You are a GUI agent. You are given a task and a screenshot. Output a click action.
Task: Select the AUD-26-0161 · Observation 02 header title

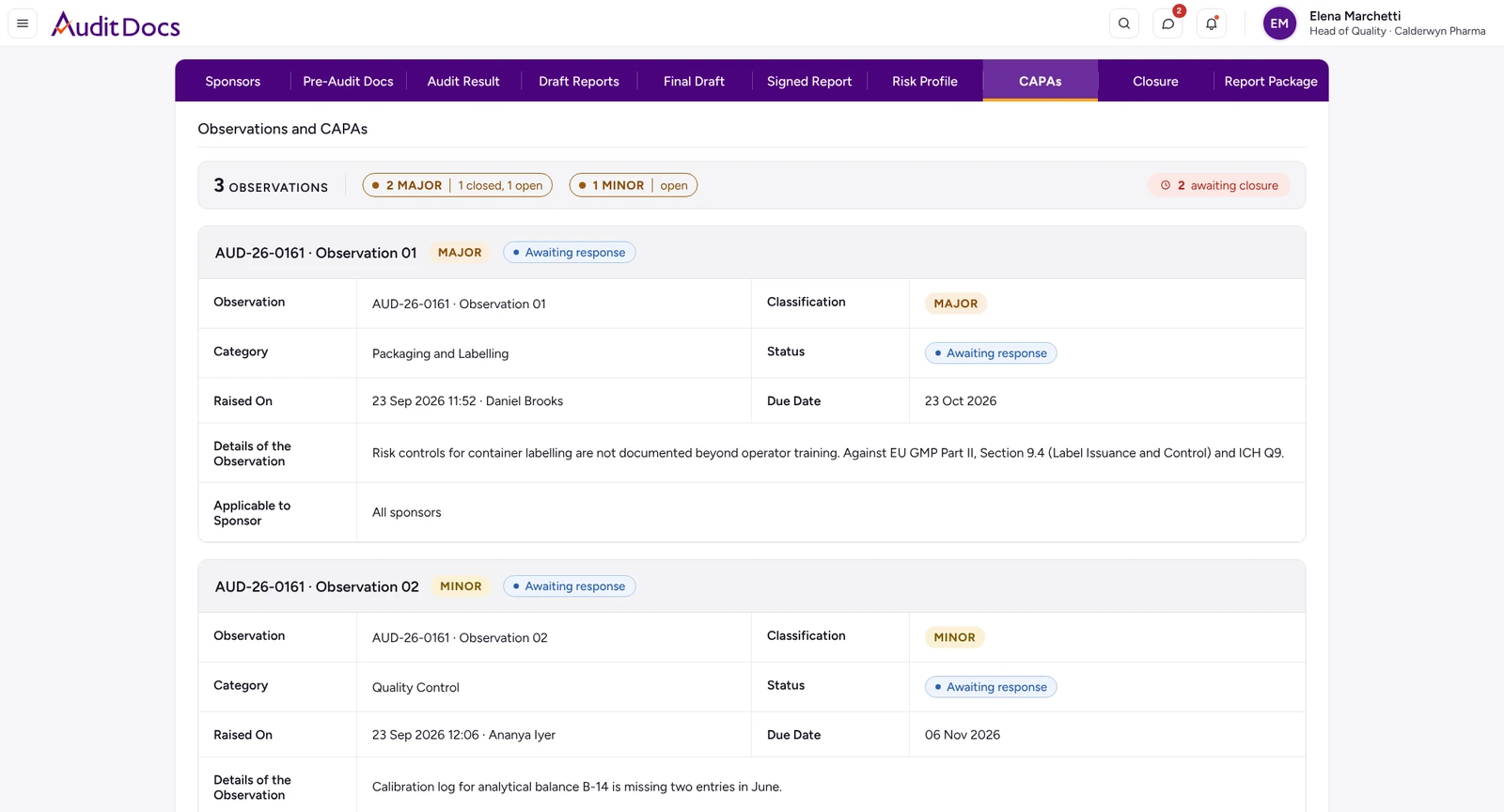click(x=317, y=586)
